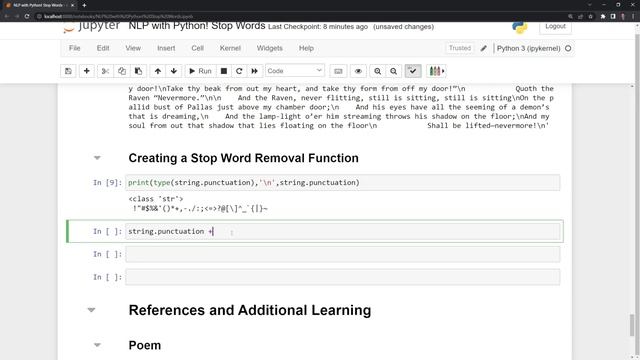Open the Cell menu
640x360 pixels.
click(198, 48)
